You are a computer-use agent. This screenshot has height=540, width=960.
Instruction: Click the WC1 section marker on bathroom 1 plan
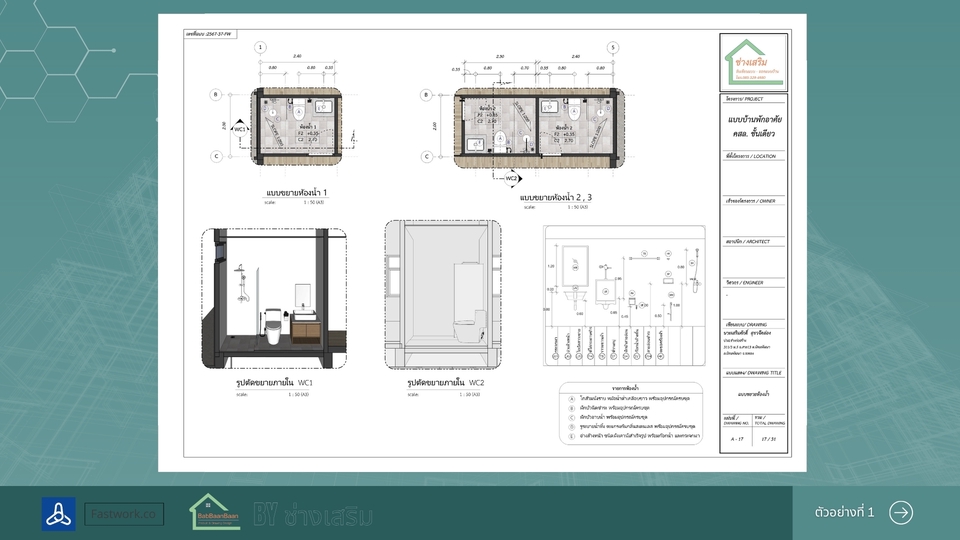[x=239, y=129]
